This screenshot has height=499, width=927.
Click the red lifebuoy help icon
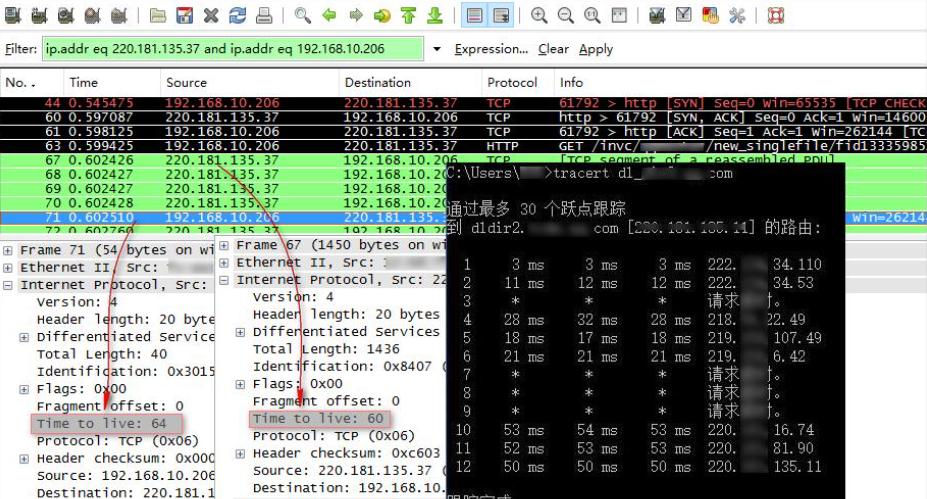point(775,16)
